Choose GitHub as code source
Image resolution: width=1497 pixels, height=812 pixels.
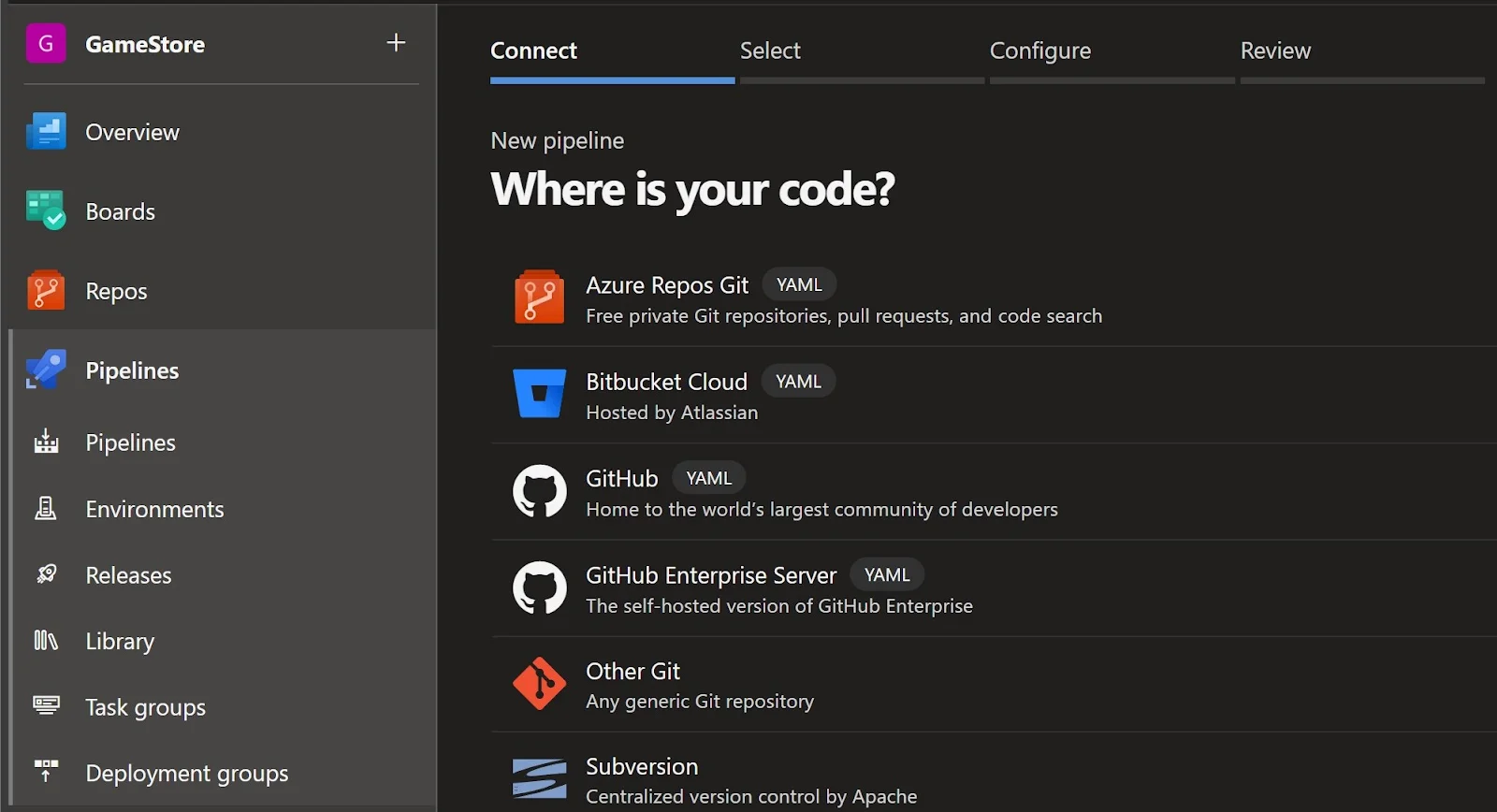[x=994, y=491]
